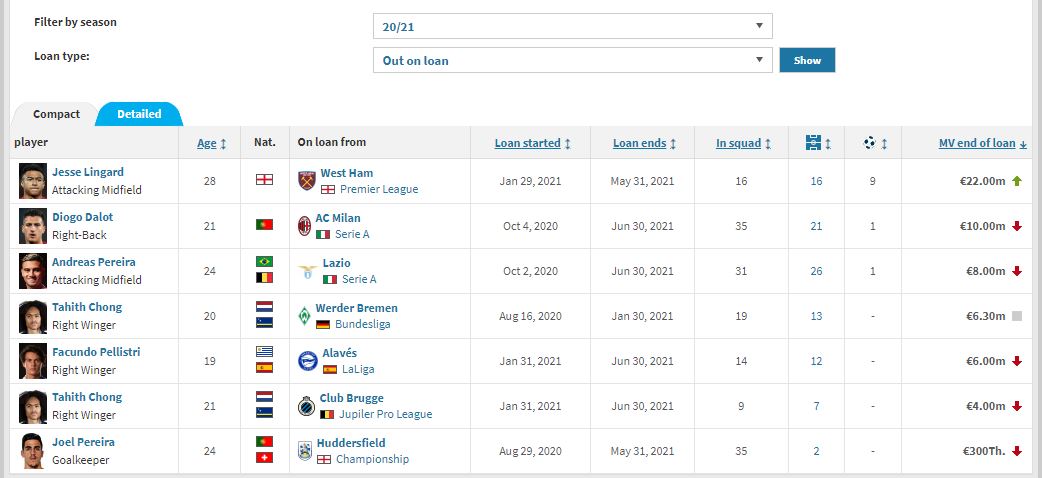
Task: Switch to the Compact tab
Action: 56,114
